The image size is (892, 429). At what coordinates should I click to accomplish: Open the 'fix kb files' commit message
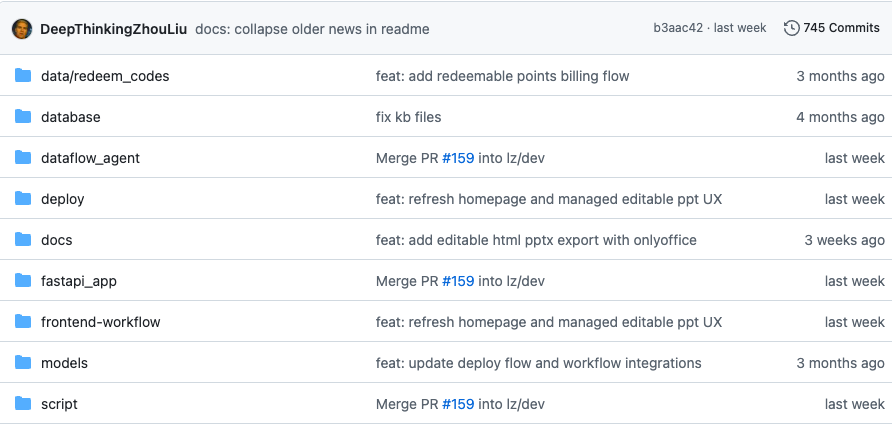[x=408, y=117]
